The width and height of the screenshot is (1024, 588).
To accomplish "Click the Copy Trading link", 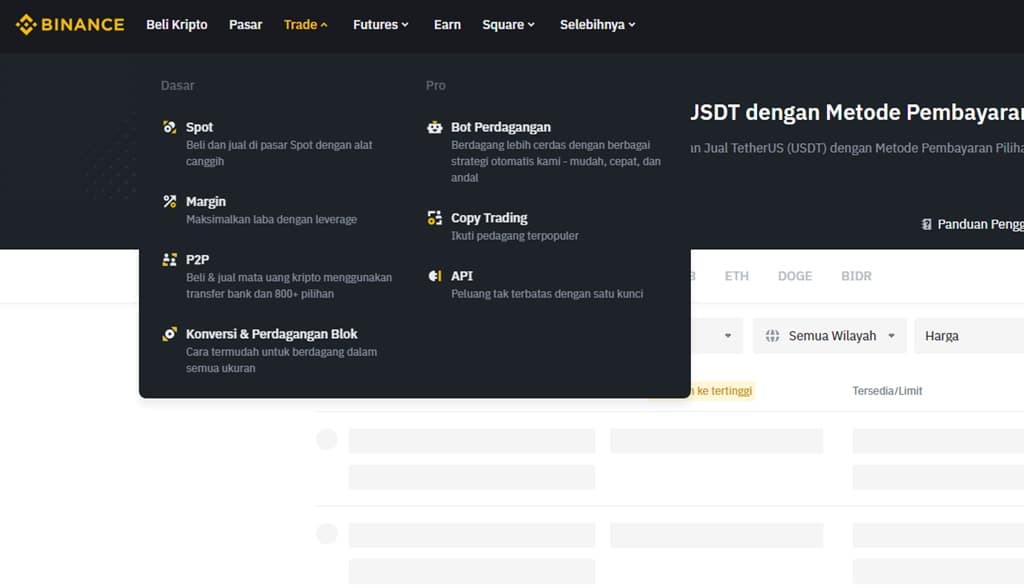I will coord(489,217).
